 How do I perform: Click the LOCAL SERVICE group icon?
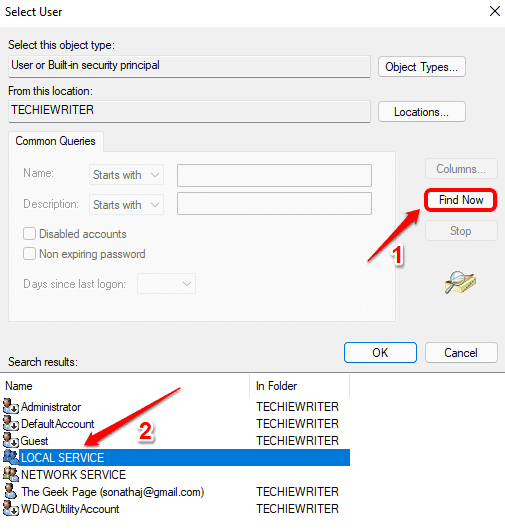[x=11, y=457]
